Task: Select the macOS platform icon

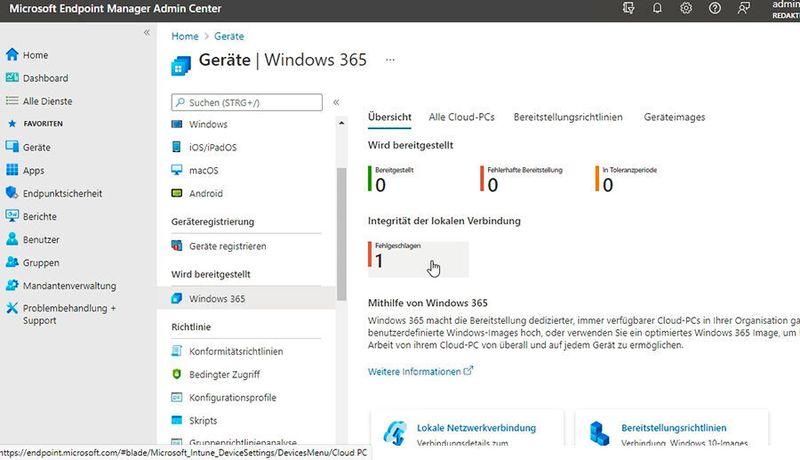Action: (x=177, y=170)
